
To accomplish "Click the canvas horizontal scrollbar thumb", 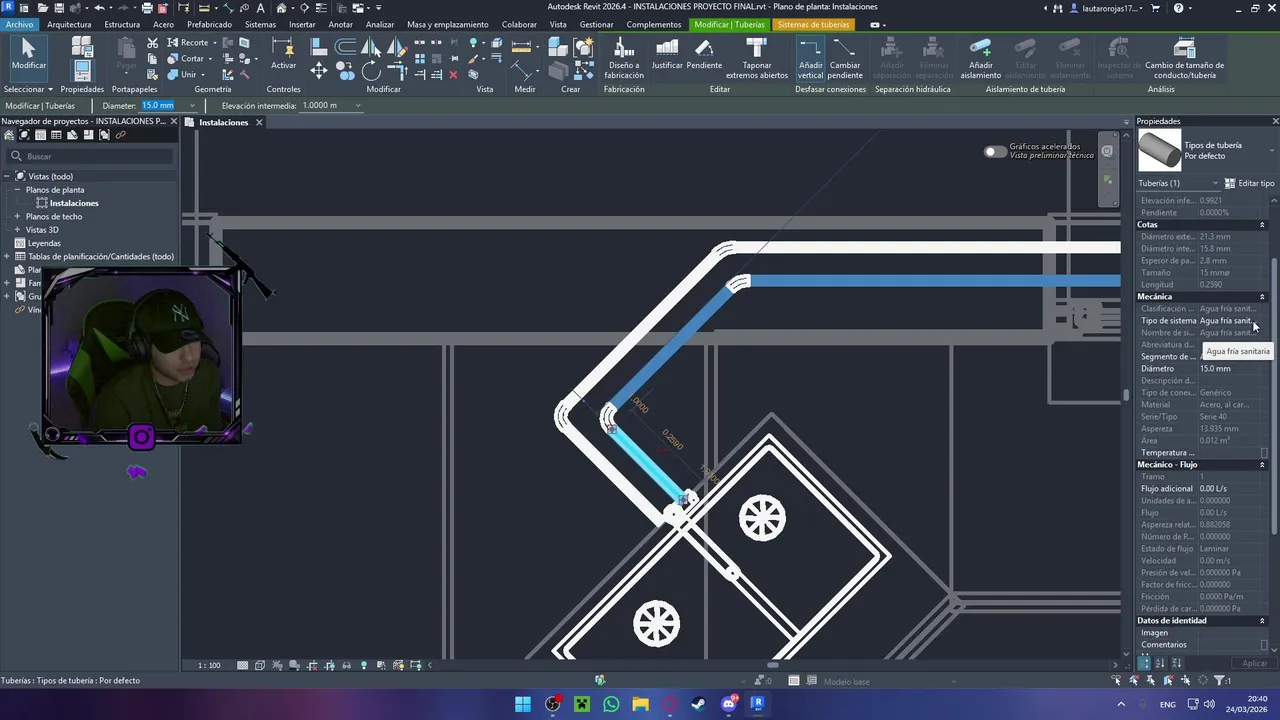I will point(772,665).
